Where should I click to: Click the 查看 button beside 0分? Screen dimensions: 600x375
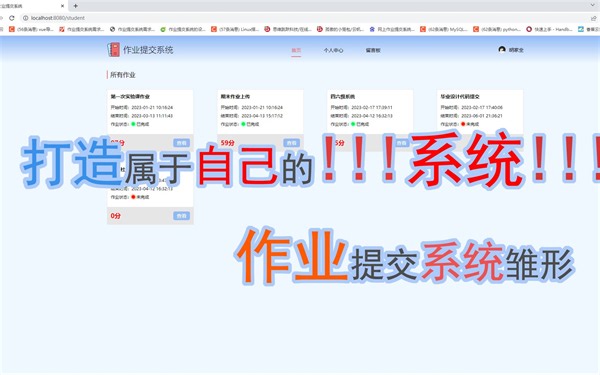click(181, 216)
